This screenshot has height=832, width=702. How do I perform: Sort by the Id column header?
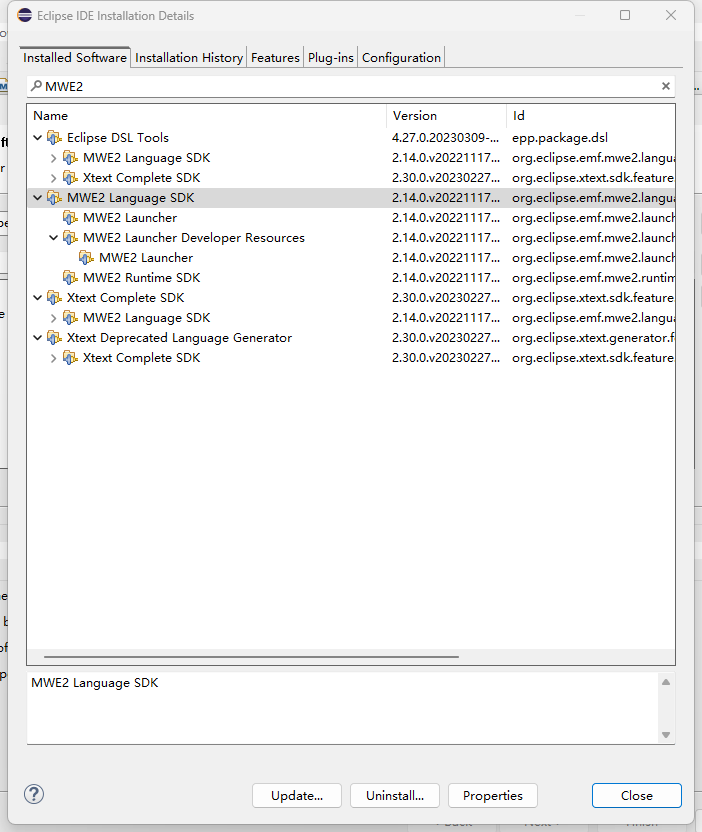click(591, 116)
